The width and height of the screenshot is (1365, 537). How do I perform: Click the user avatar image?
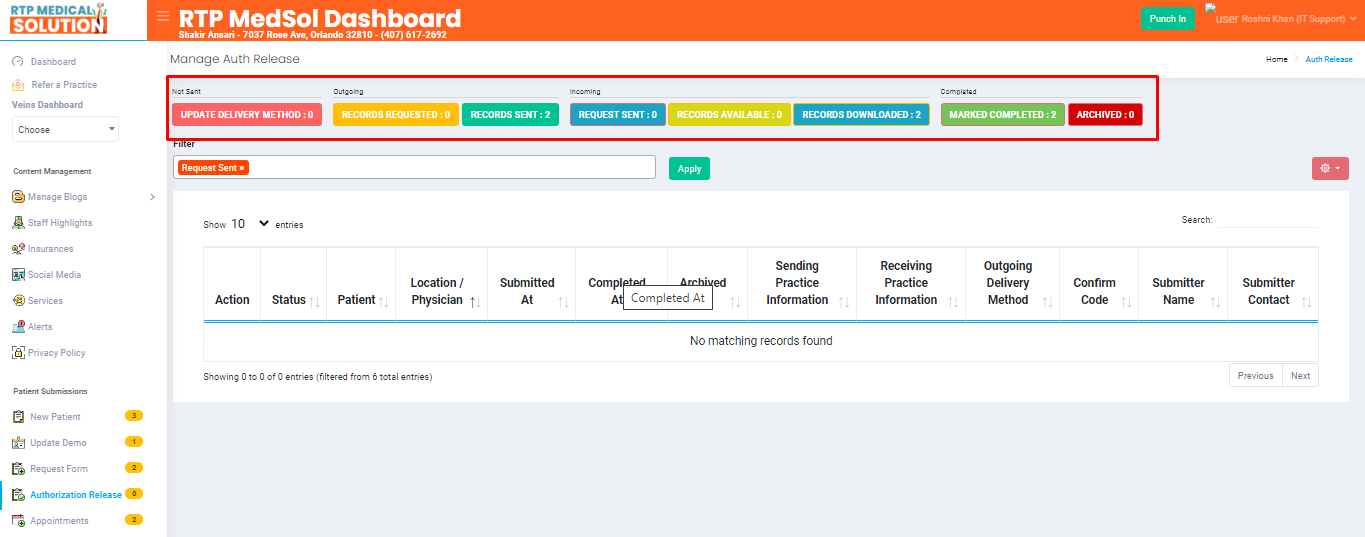click(1220, 17)
